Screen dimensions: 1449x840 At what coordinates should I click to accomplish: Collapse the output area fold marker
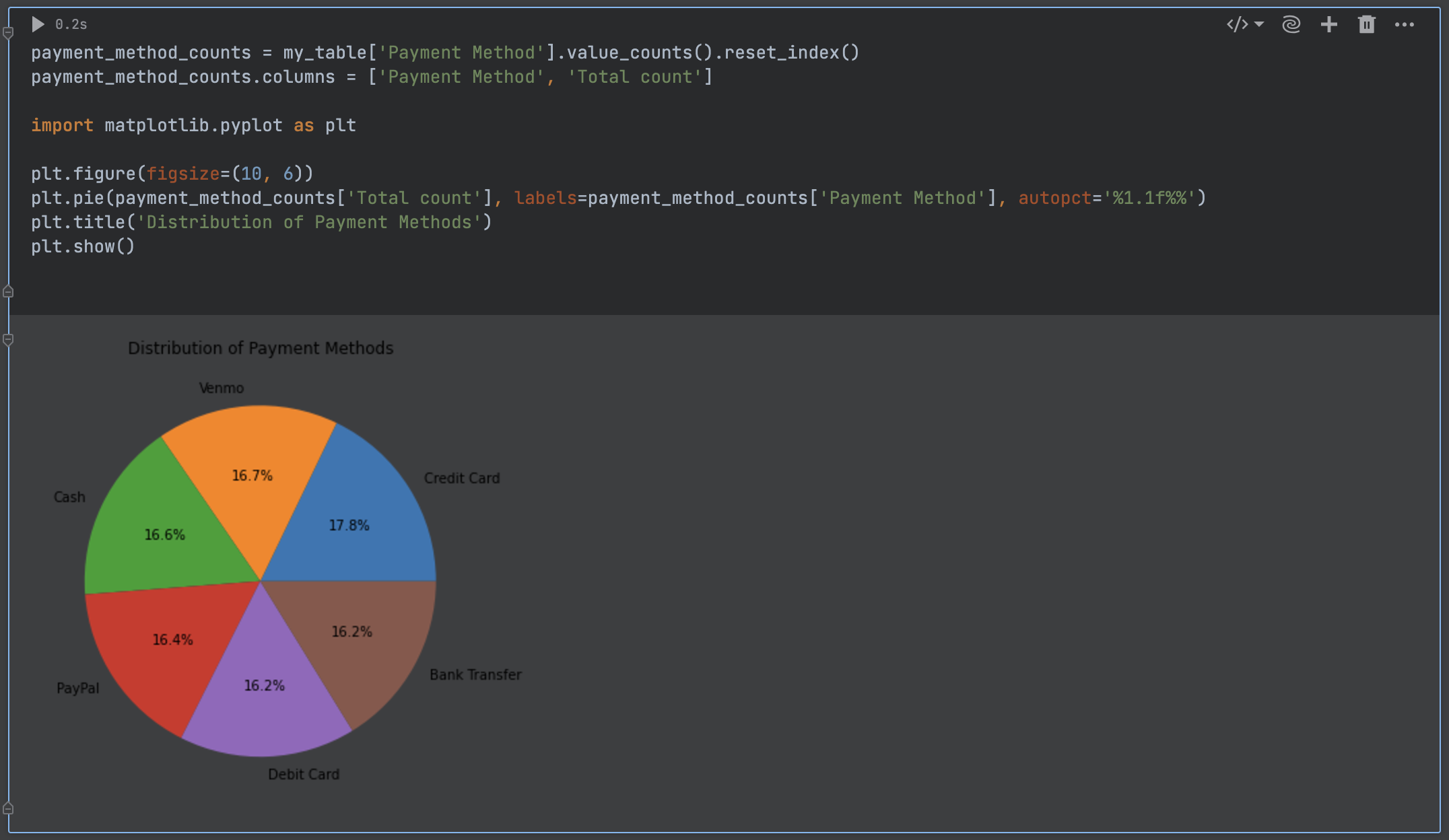(8, 340)
